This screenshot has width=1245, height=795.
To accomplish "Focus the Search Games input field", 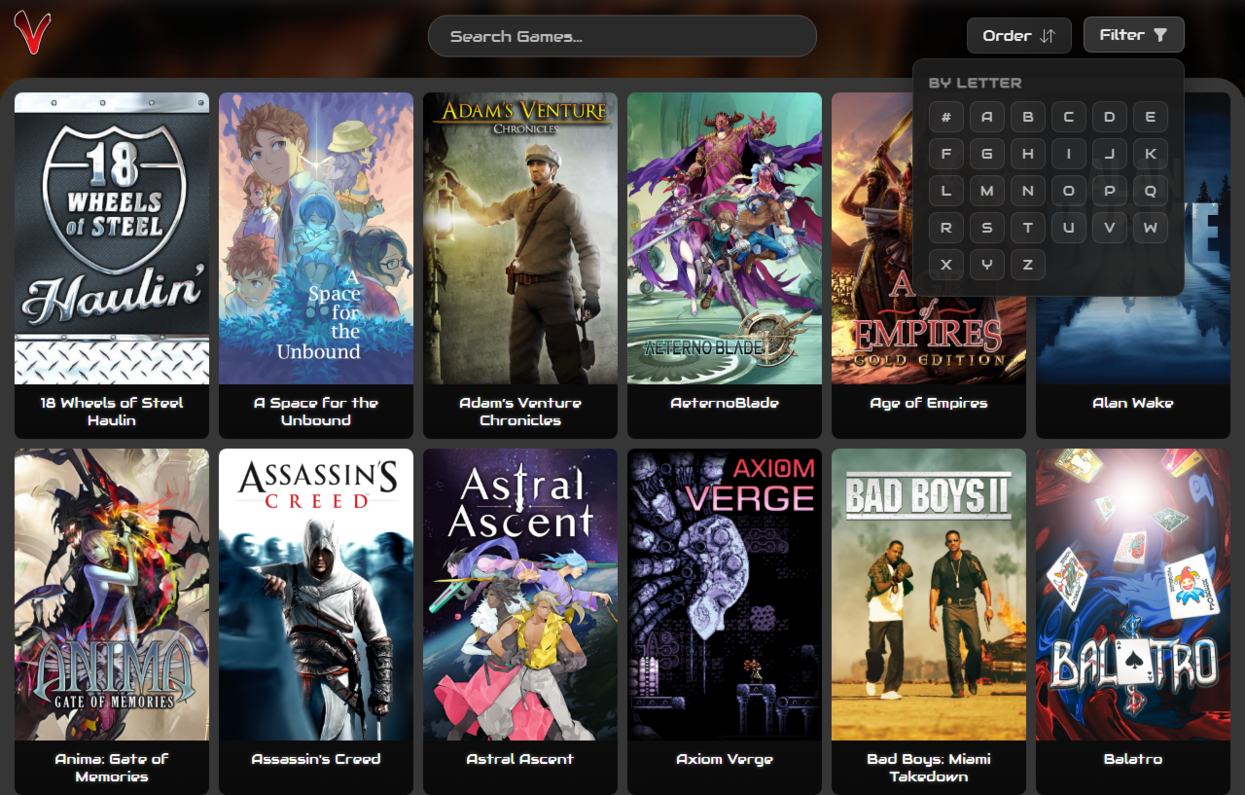I will coord(622,36).
